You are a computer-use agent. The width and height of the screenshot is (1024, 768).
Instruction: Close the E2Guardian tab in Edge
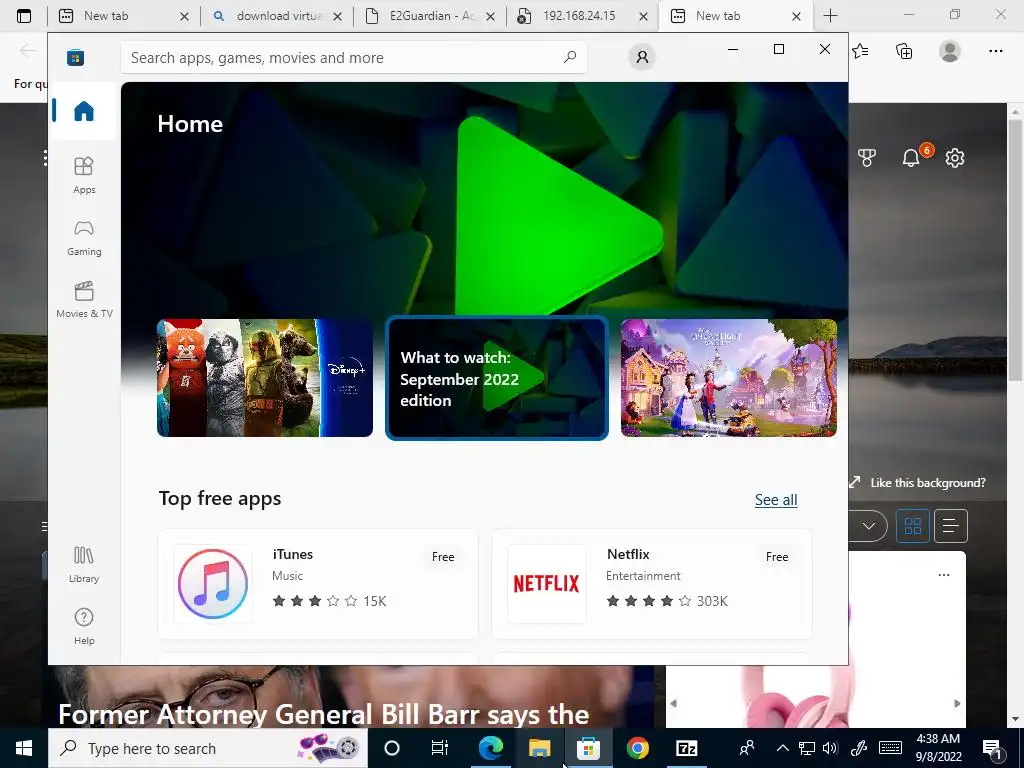click(x=490, y=16)
